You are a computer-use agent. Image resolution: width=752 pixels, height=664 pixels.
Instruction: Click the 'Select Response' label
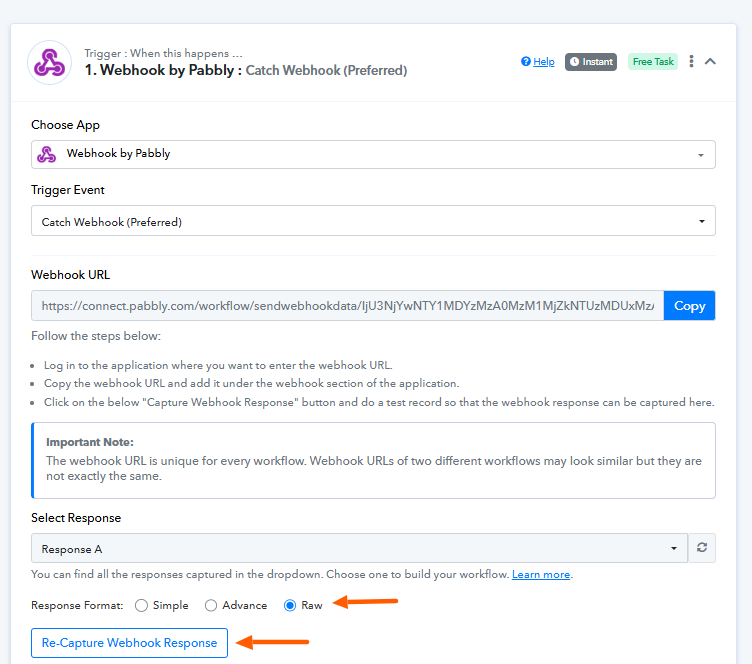pos(76,518)
